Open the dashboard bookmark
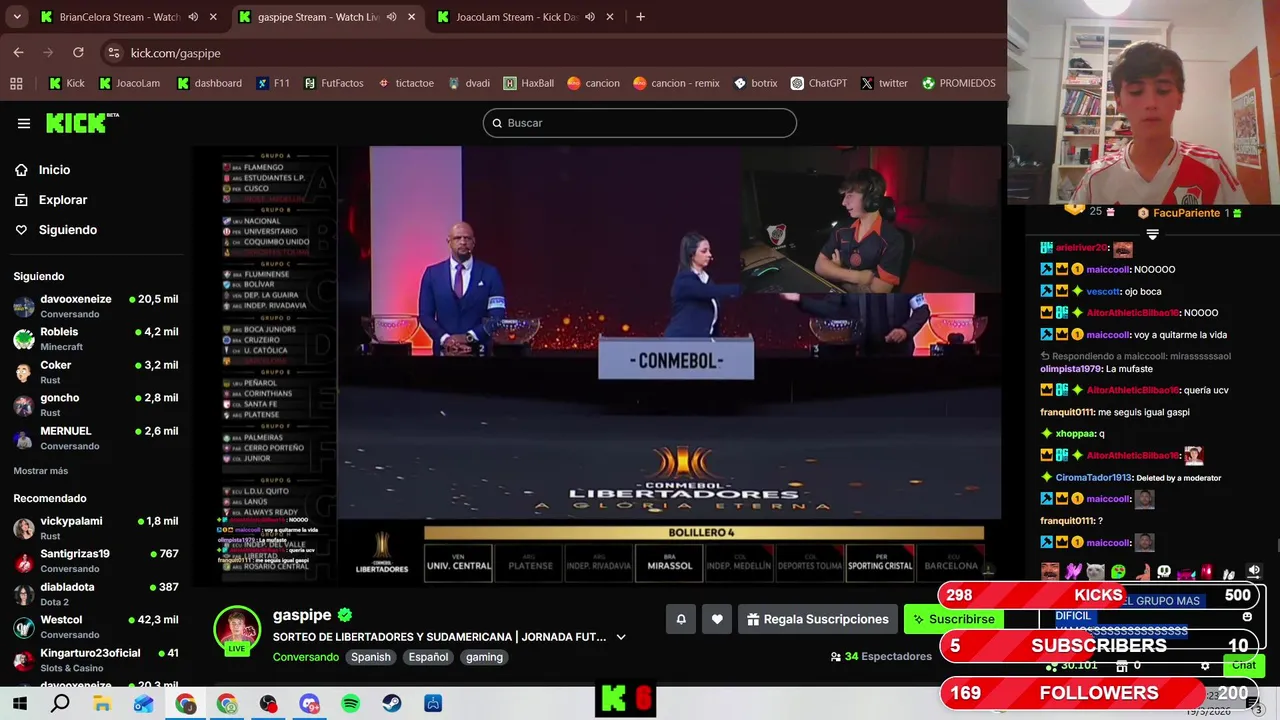This screenshot has width=1280, height=720. [209, 83]
